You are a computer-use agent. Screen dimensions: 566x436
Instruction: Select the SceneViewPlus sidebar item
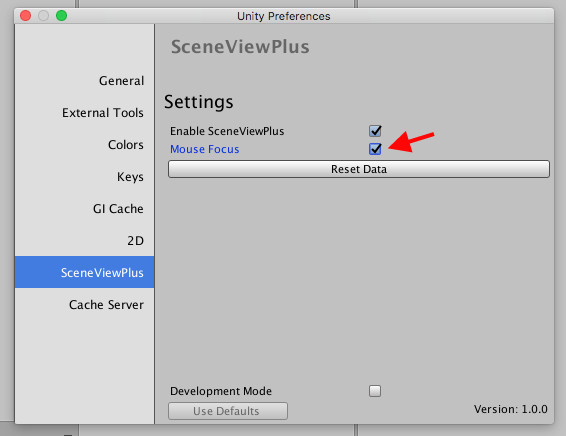(x=84, y=272)
